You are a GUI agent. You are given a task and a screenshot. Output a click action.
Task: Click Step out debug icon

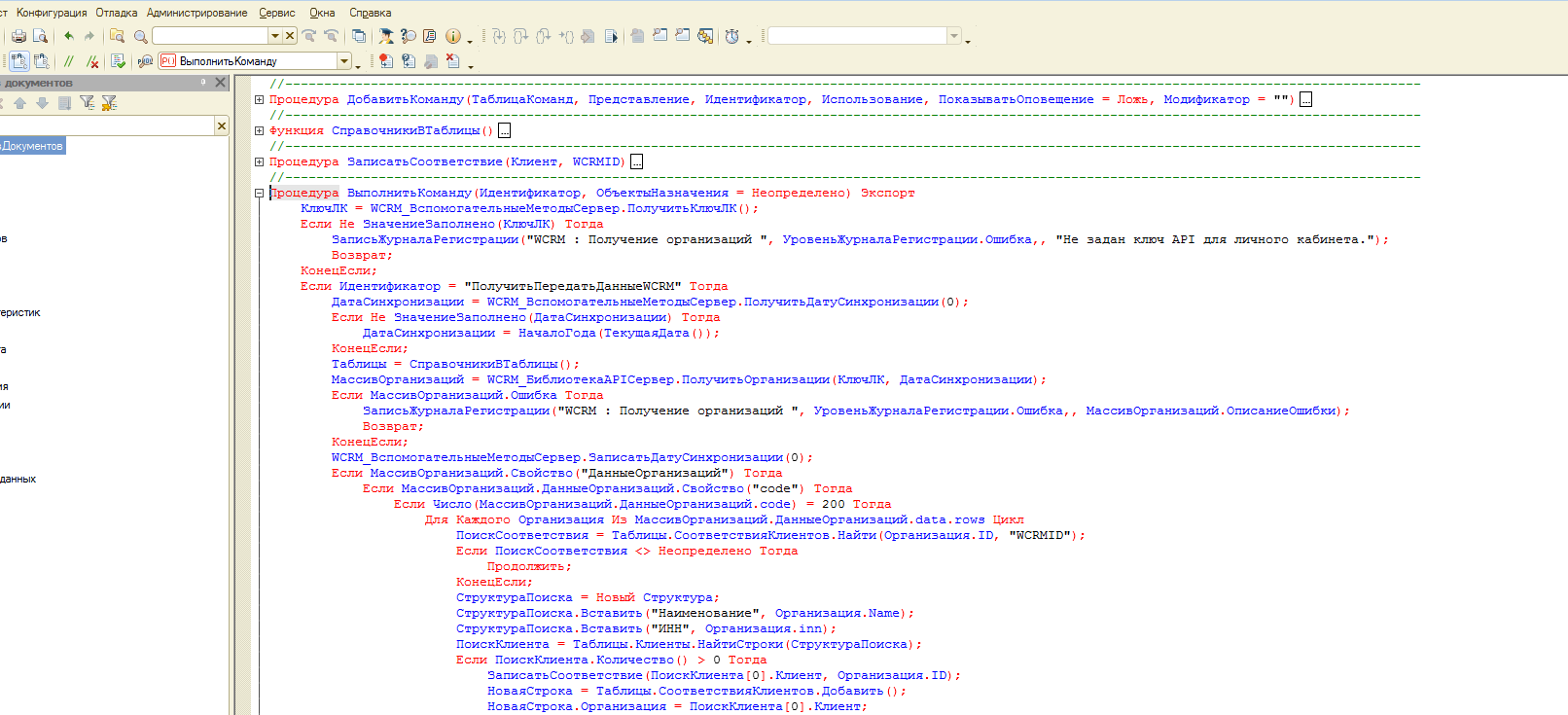click(543, 36)
